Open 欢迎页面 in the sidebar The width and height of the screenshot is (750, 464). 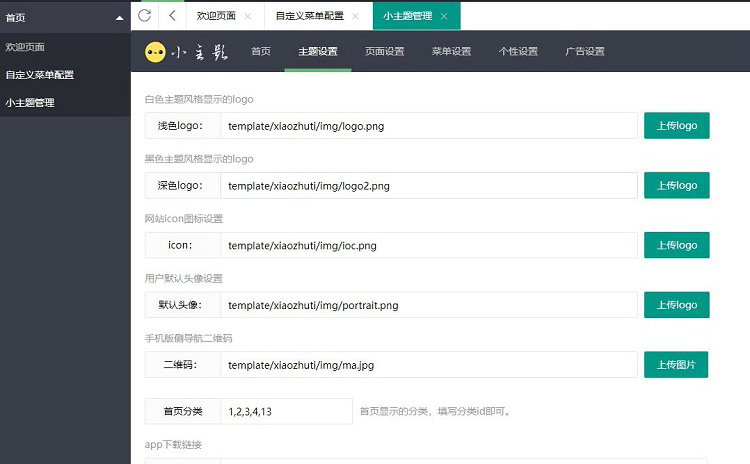coord(25,47)
